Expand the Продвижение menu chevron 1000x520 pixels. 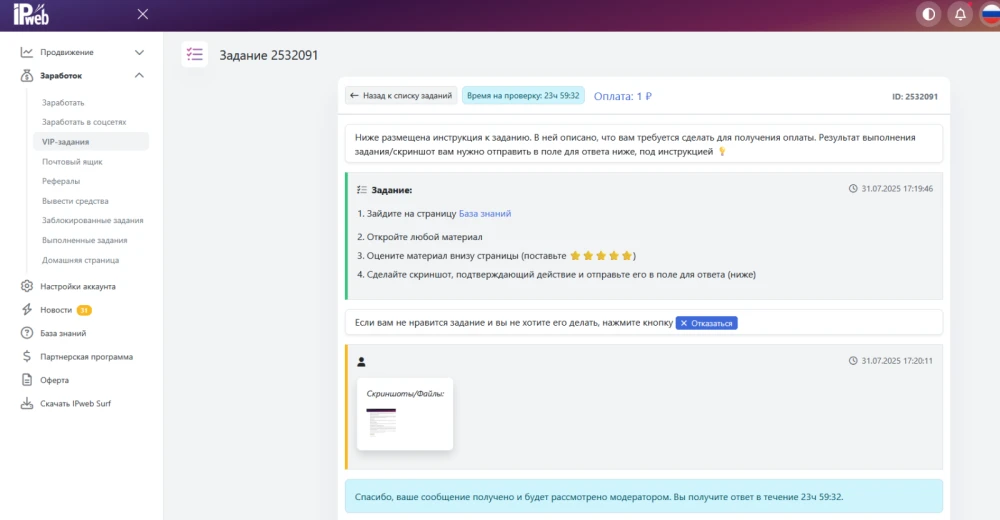tap(139, 52)
